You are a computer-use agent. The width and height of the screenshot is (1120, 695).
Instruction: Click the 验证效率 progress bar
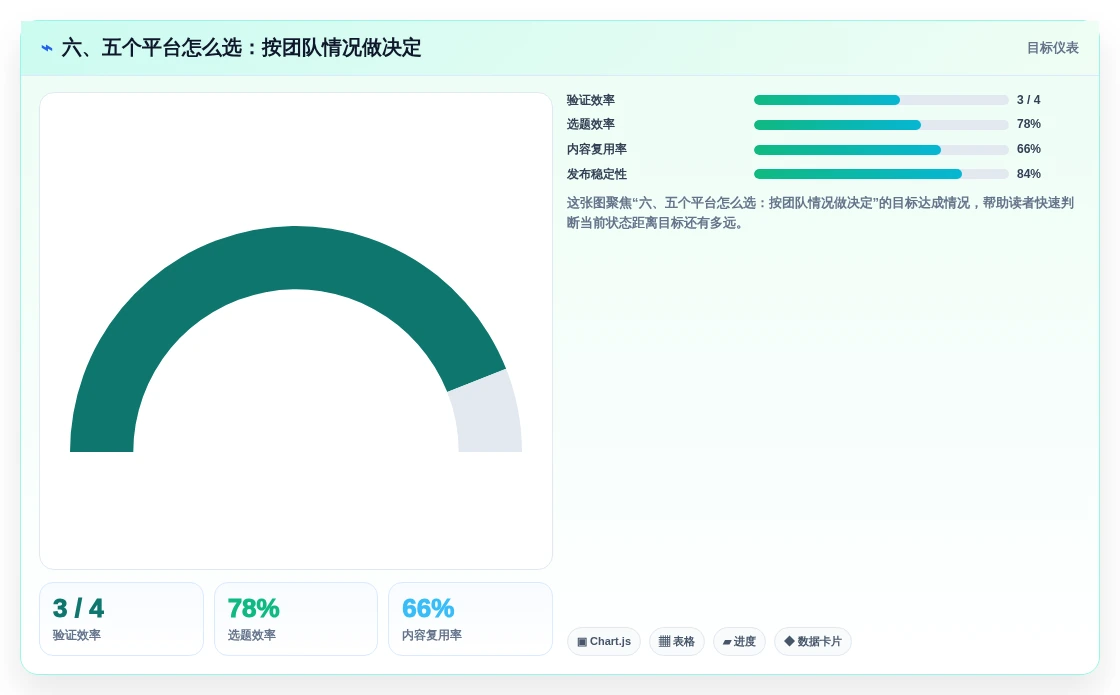881,100
